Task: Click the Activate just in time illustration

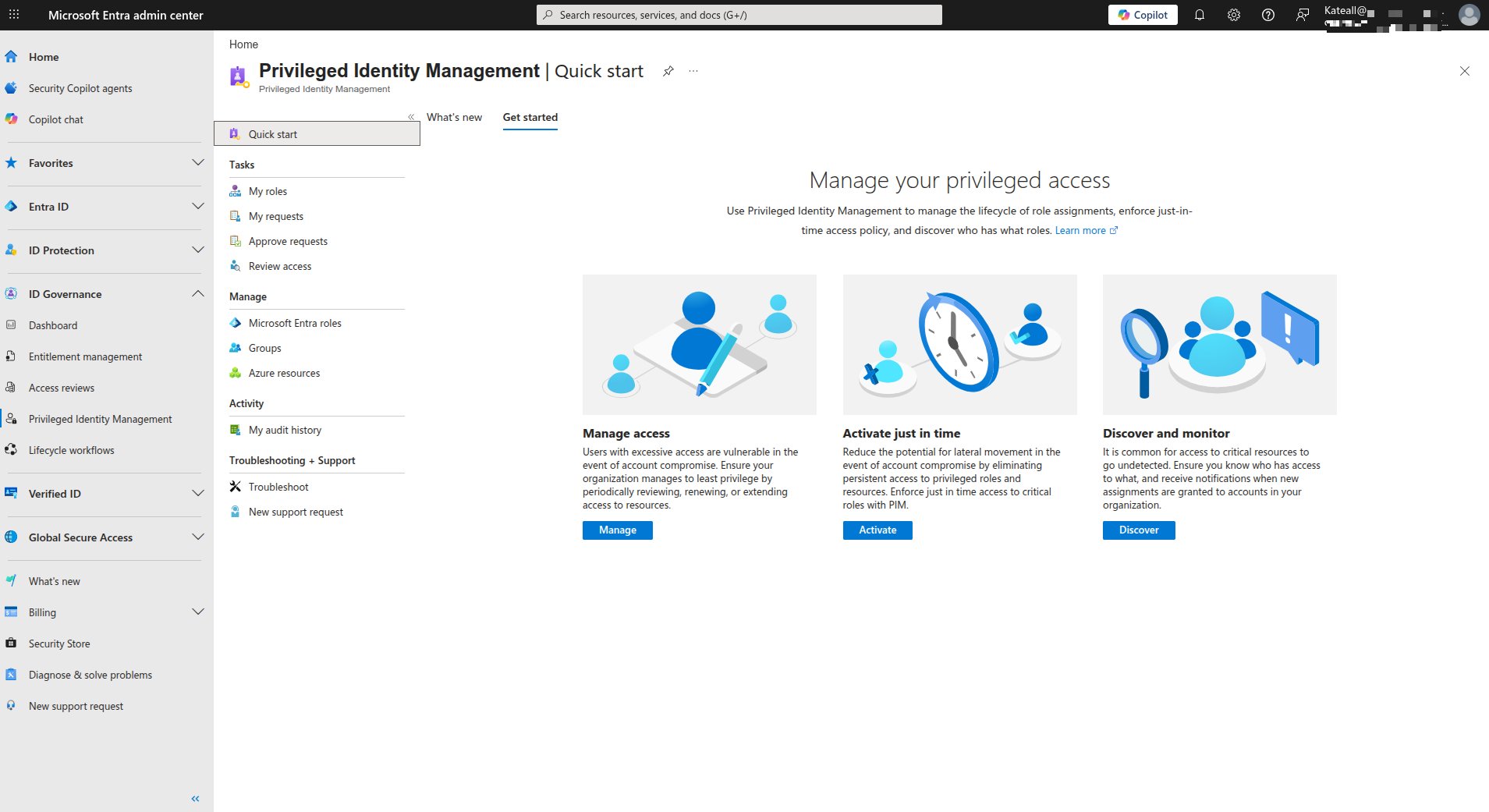Action: pos(959,345)
